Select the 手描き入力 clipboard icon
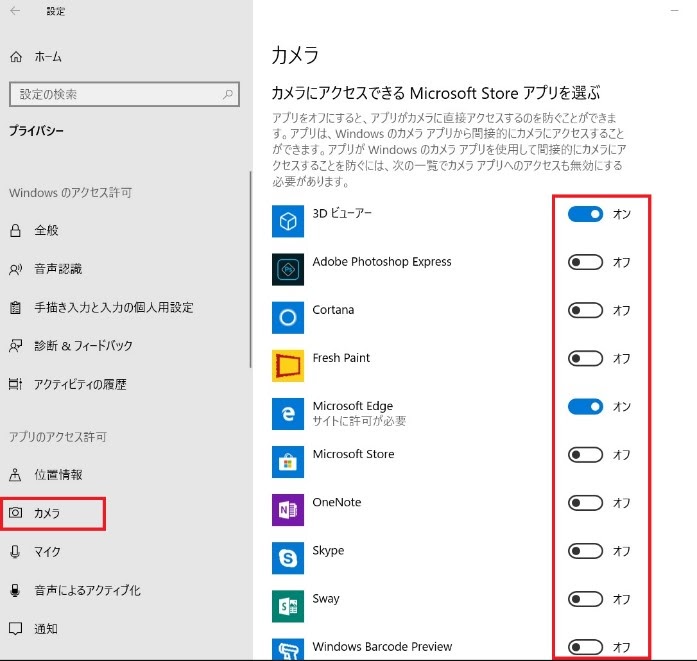The image size is (697, 661). 16,307
